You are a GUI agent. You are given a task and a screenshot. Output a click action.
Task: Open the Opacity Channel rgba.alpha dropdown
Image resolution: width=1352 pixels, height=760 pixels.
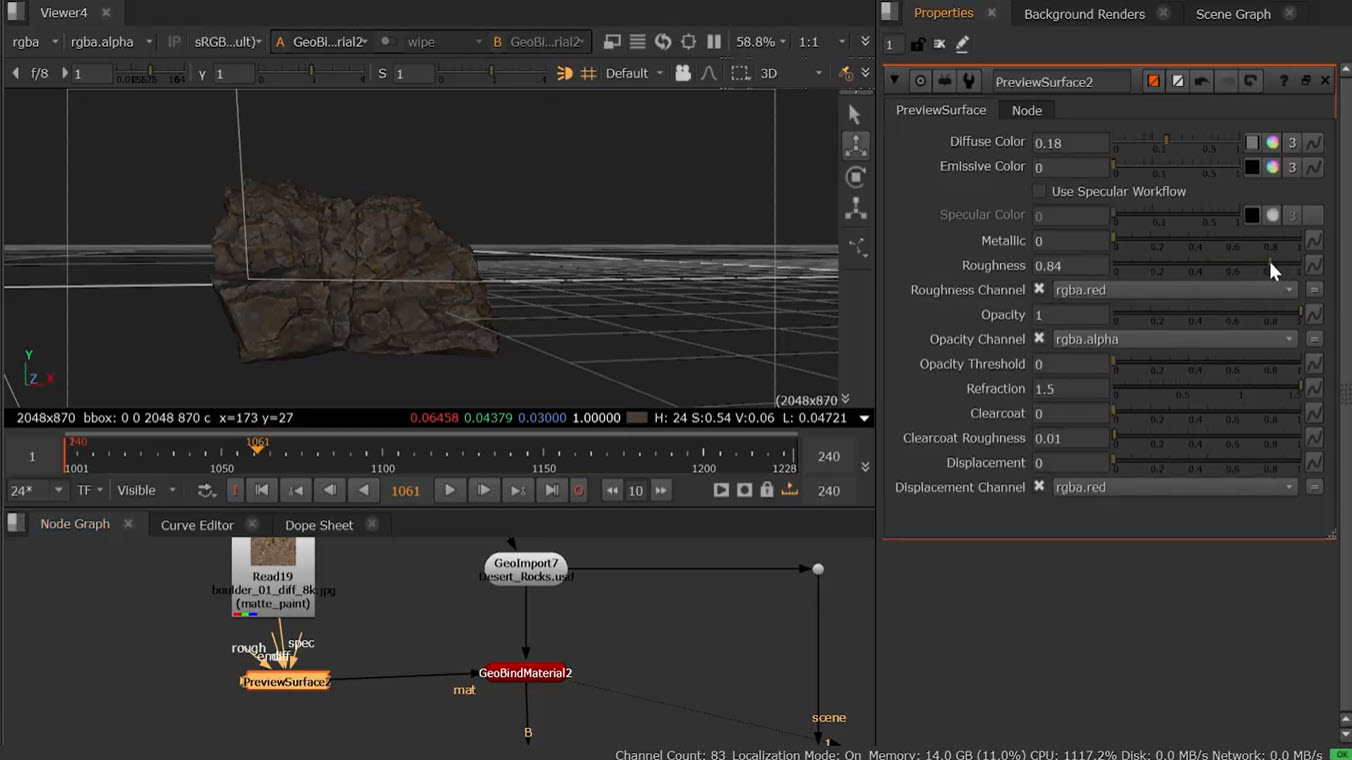click(1174, 339)
